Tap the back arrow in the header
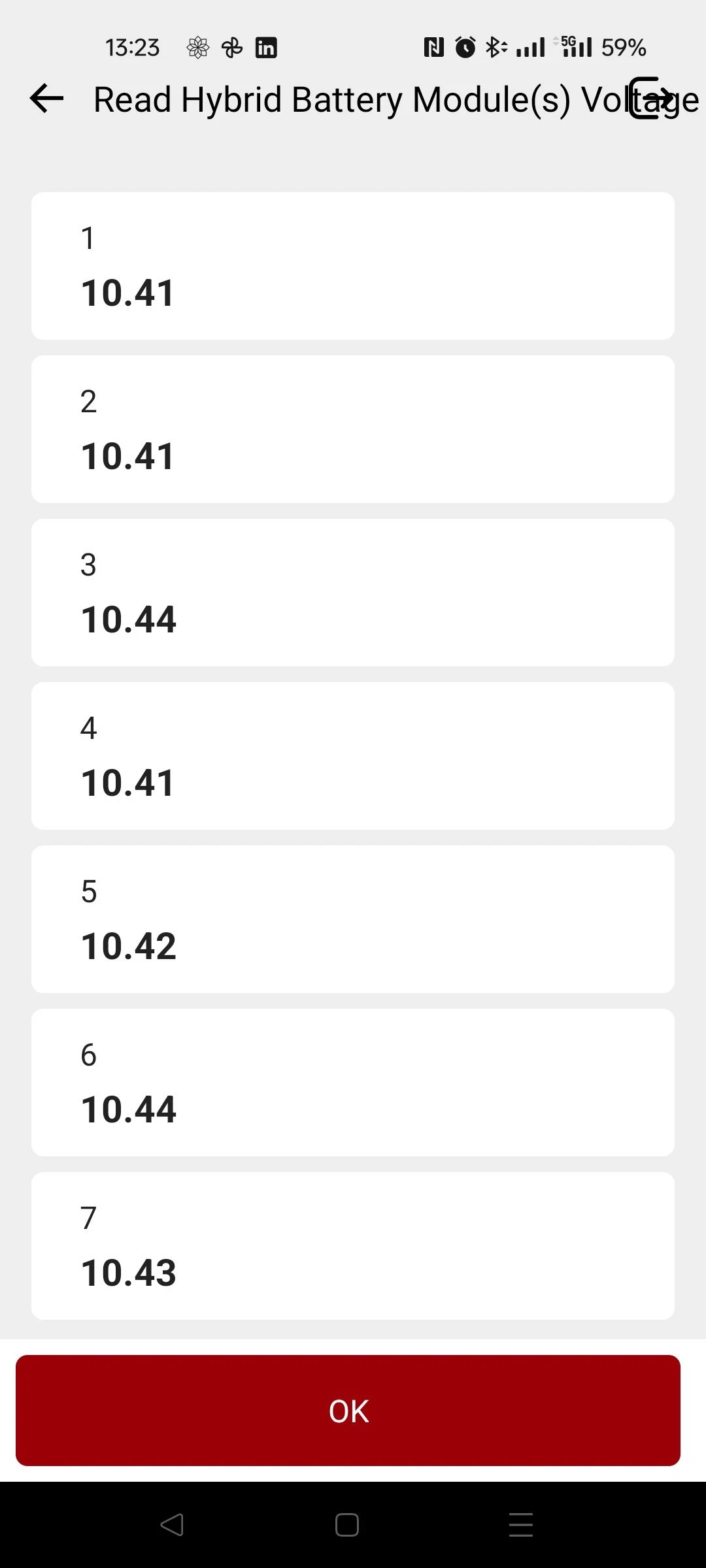Image resolution: width=706 pixels, height=1568 pixels. pos(46,99)
